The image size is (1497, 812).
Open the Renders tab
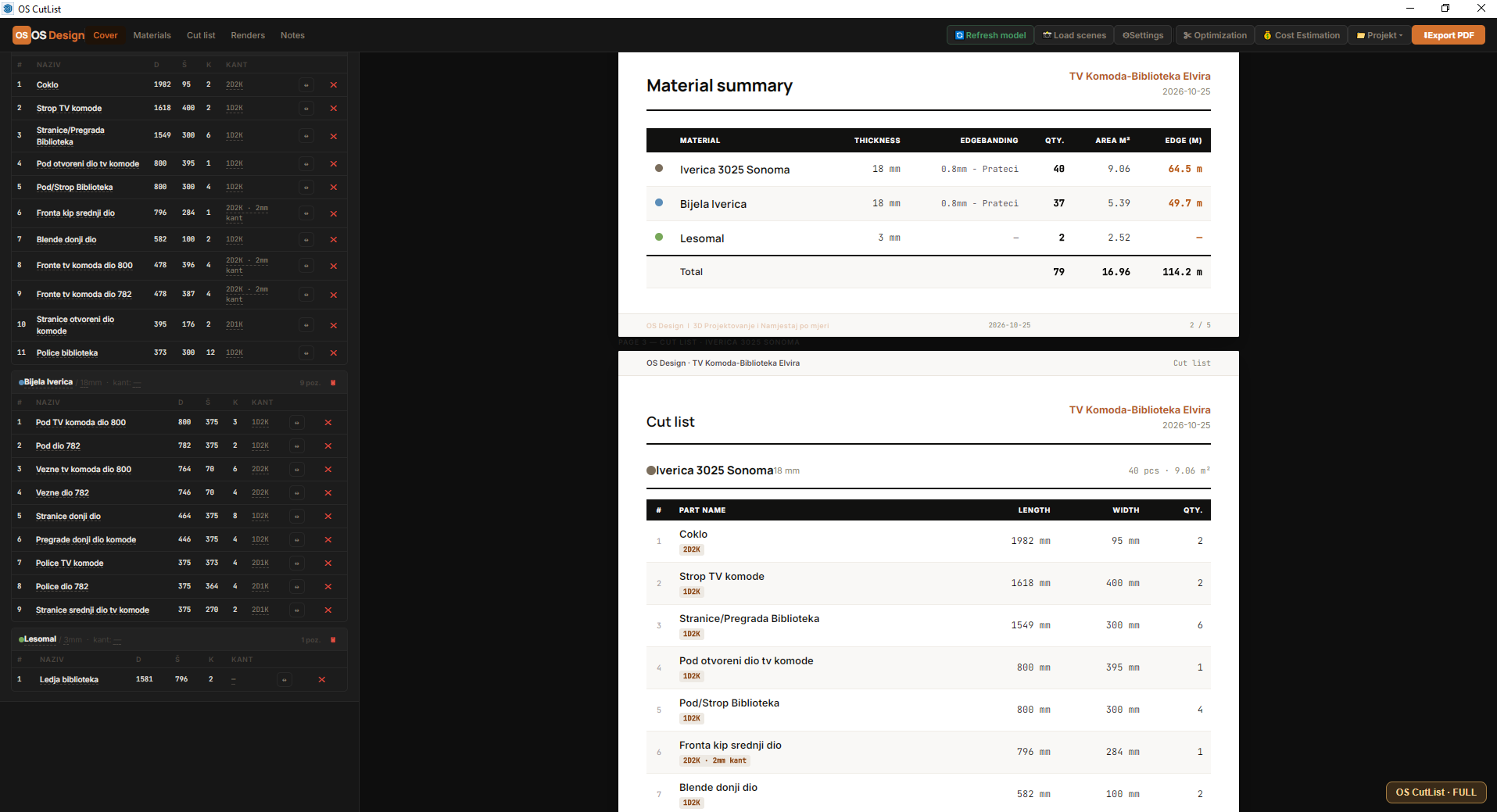[x=248, y=35]
